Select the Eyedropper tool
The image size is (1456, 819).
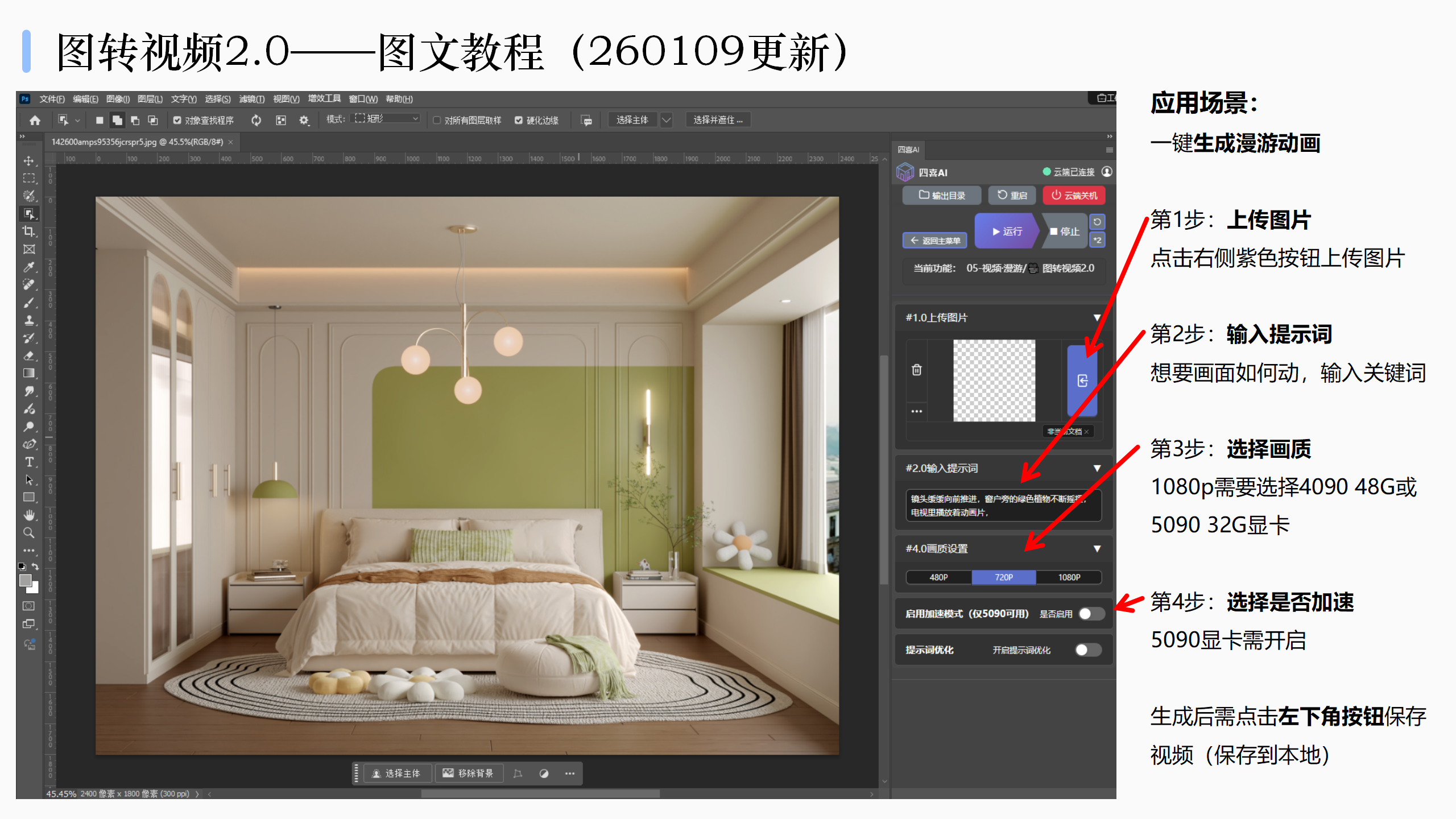[28, 267]
